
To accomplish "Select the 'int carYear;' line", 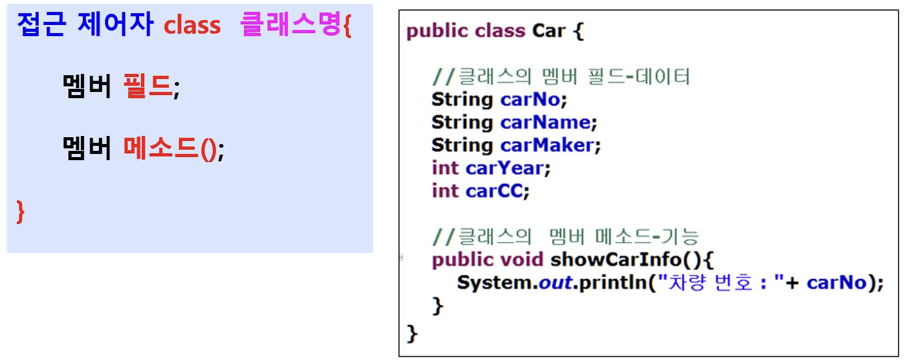I will click(492, 168).
